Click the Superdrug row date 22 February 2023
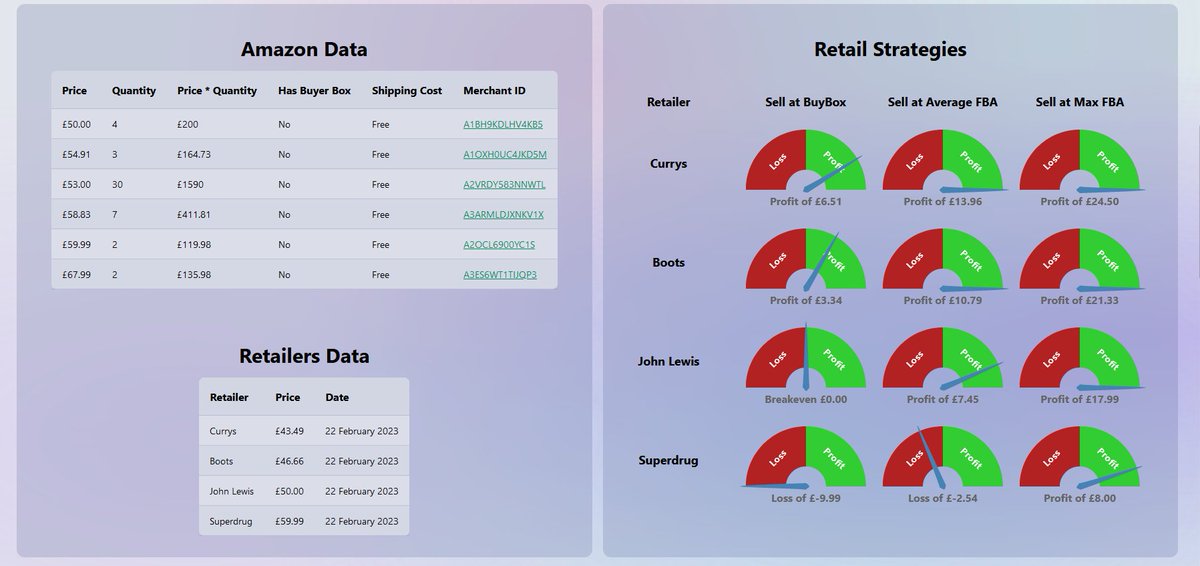The width and height of the screenshot is (1200, 566). pyautogui.click(x=362, y=521)
